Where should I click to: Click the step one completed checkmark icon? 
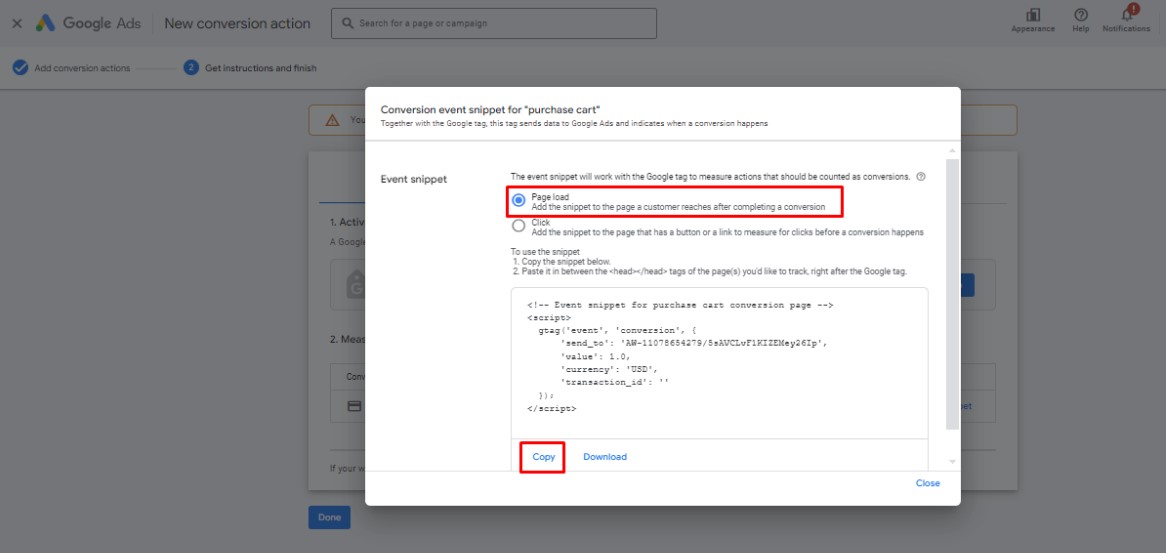pyautogui.click(x=20, y=68)
